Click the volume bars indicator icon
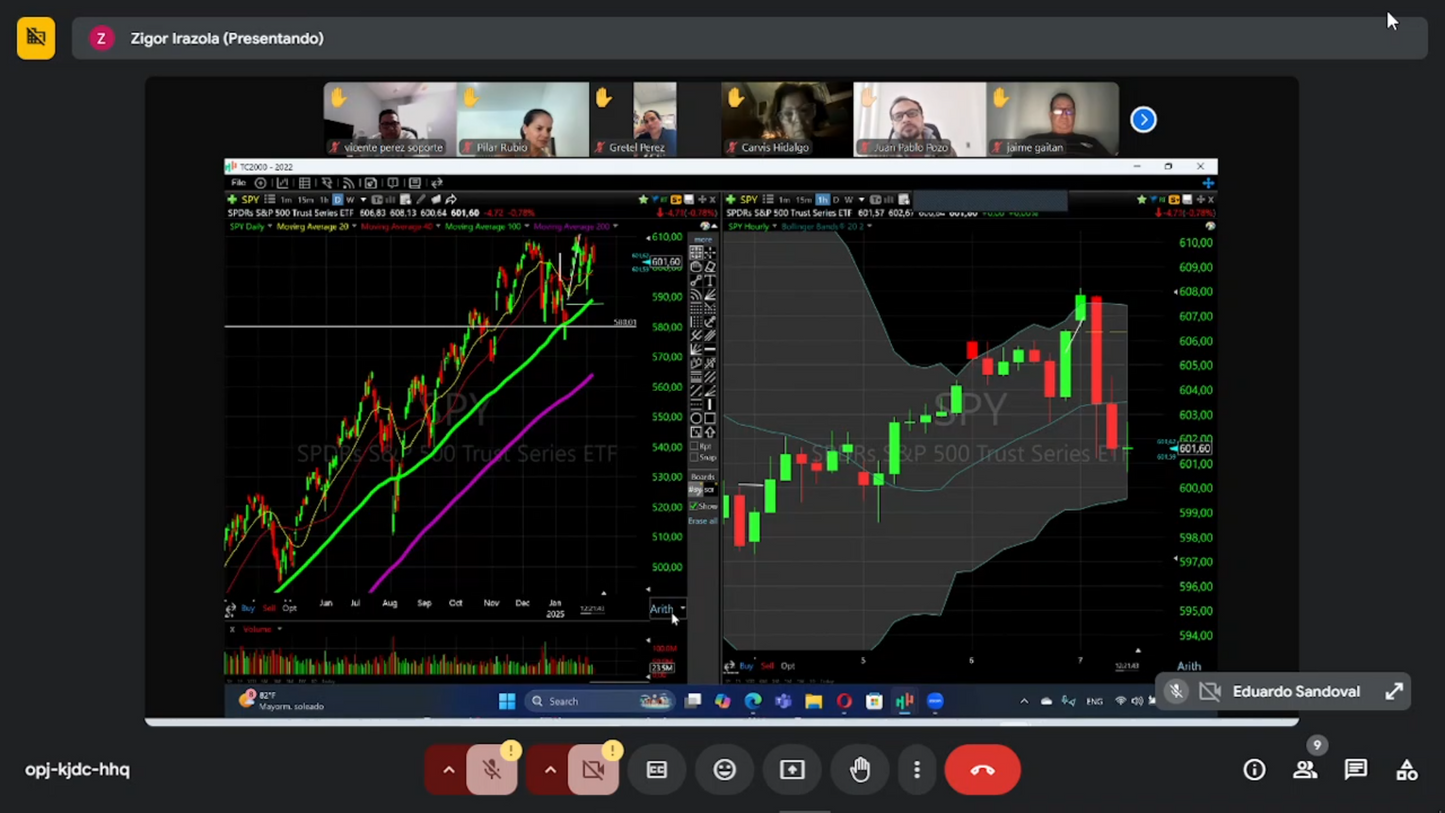 [389, 199]
